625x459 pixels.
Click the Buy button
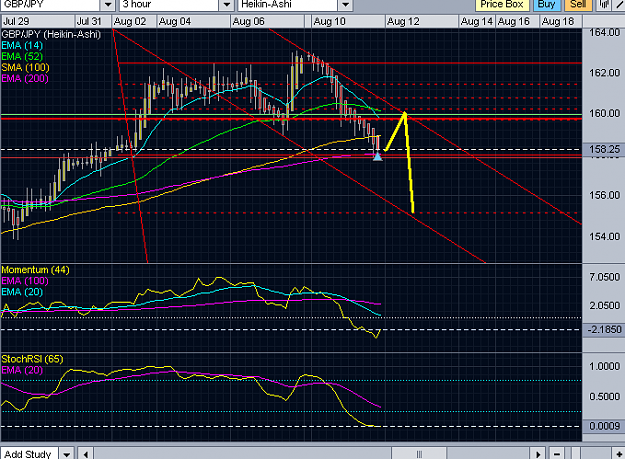[546, 4]
